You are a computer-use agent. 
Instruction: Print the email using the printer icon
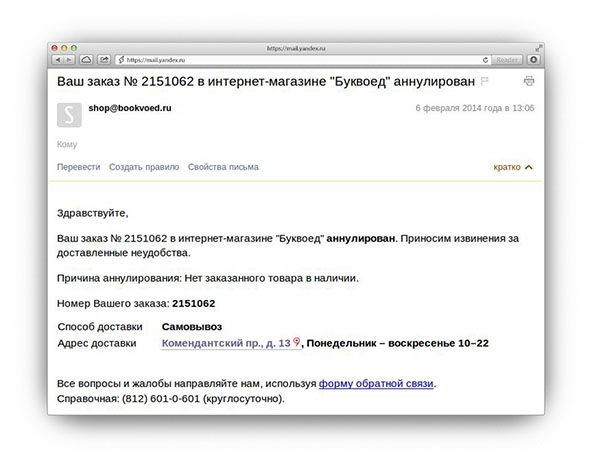pyautogui.click(x=529, y=81)
